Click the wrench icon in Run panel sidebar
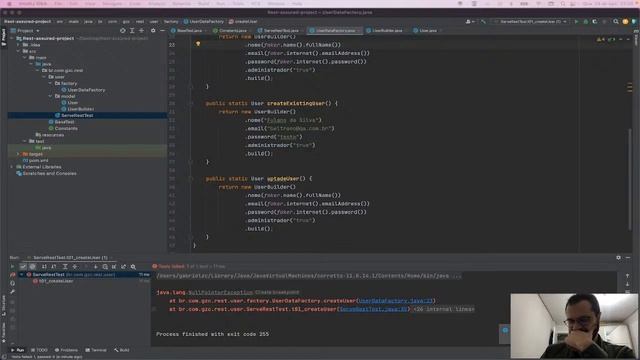 [12, 292]
